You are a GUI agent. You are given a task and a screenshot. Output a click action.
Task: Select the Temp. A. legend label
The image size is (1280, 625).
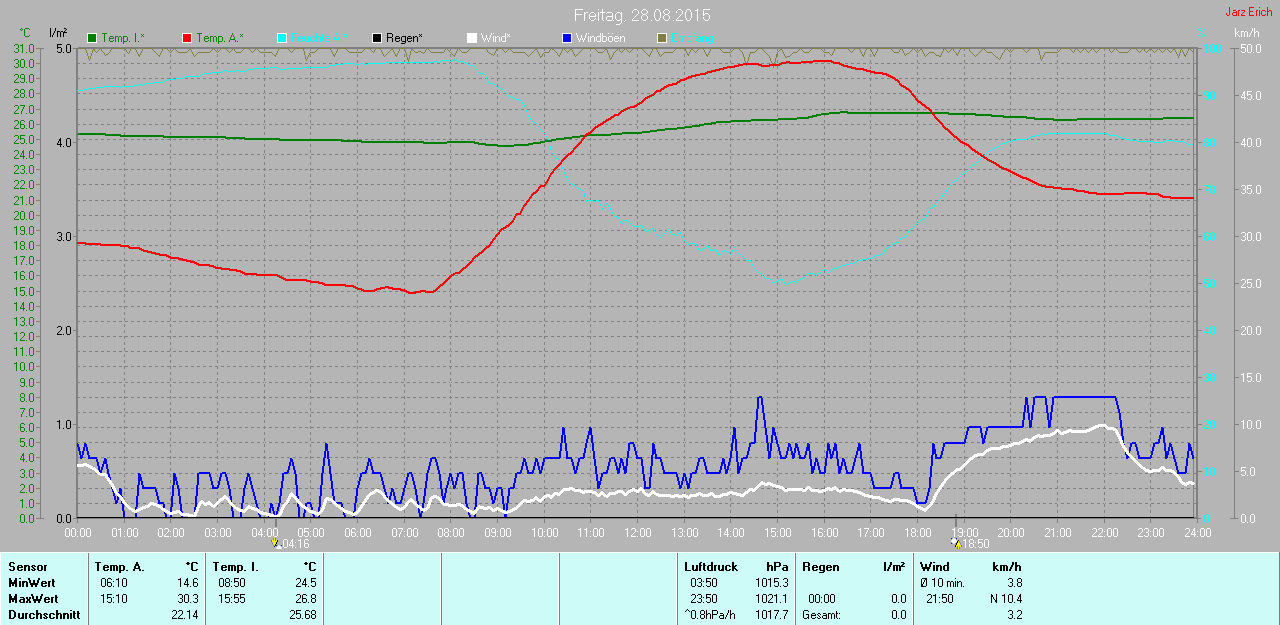[x=220, y=38]
